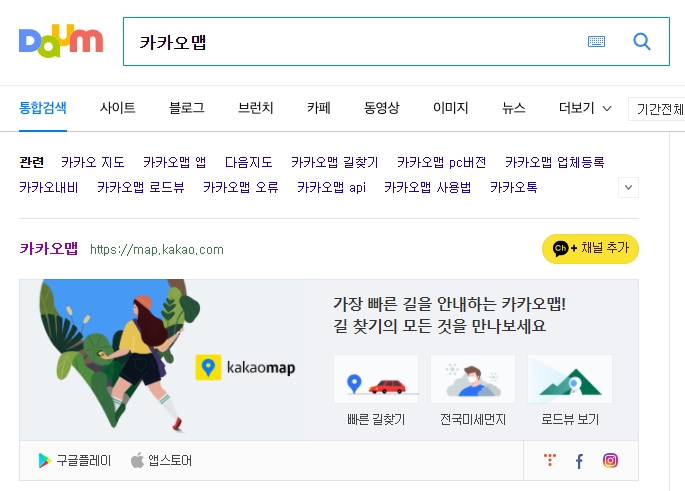Switch to the 이미지 tab
The width and height of the screenshot is (685, 491).
[x=450, y=108]
